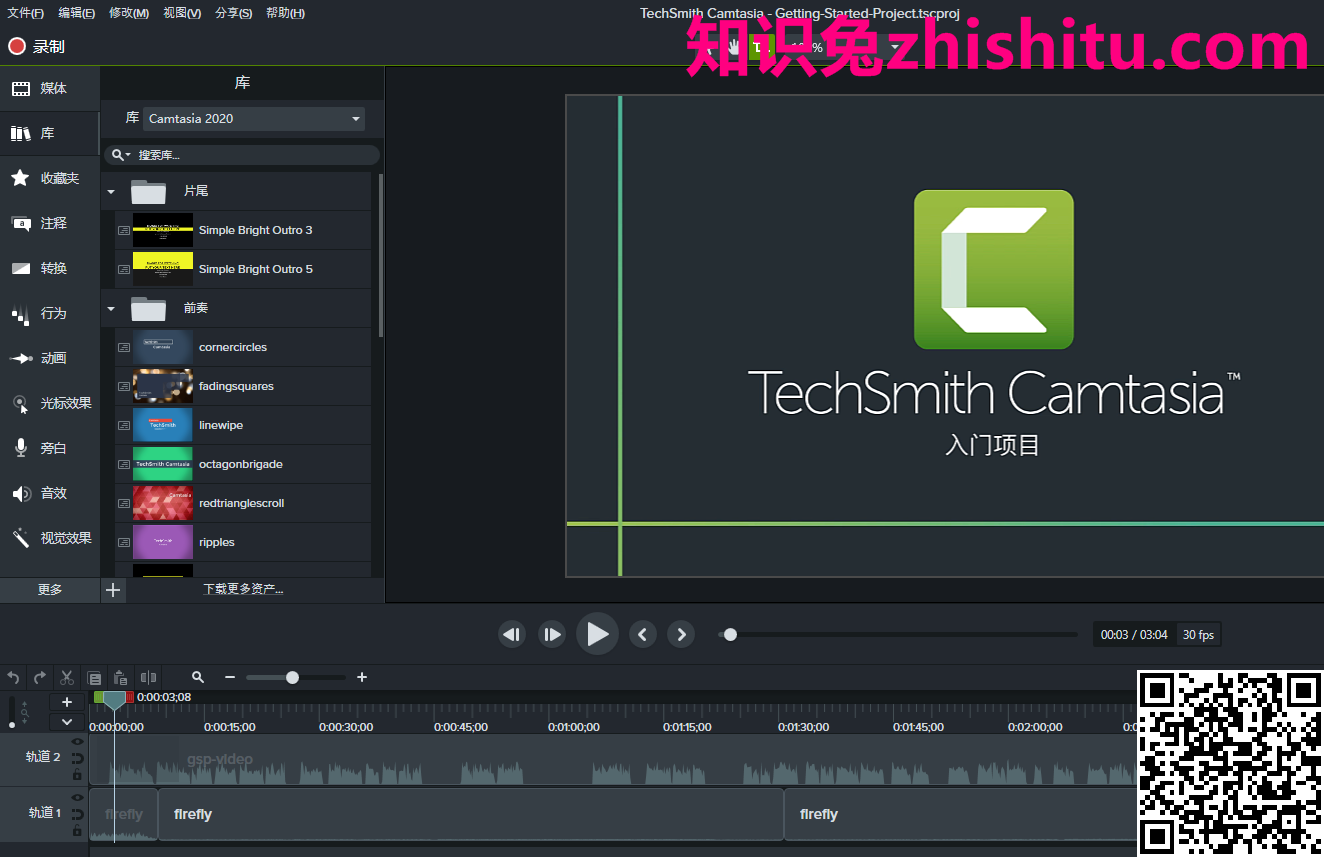Copy the selected timeline media

[94, 677]
